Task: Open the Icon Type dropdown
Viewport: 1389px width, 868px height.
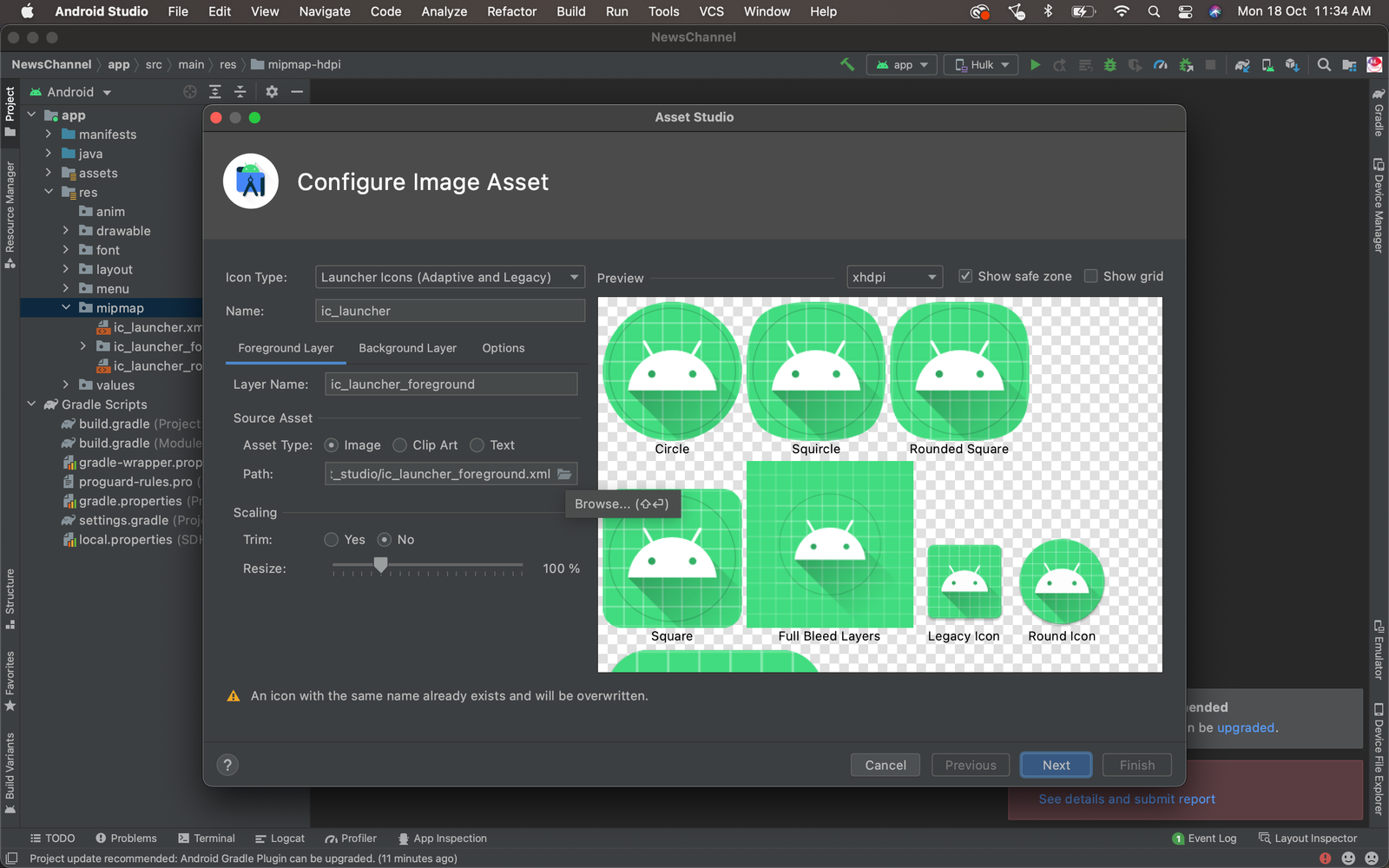Action: (450, 277)
